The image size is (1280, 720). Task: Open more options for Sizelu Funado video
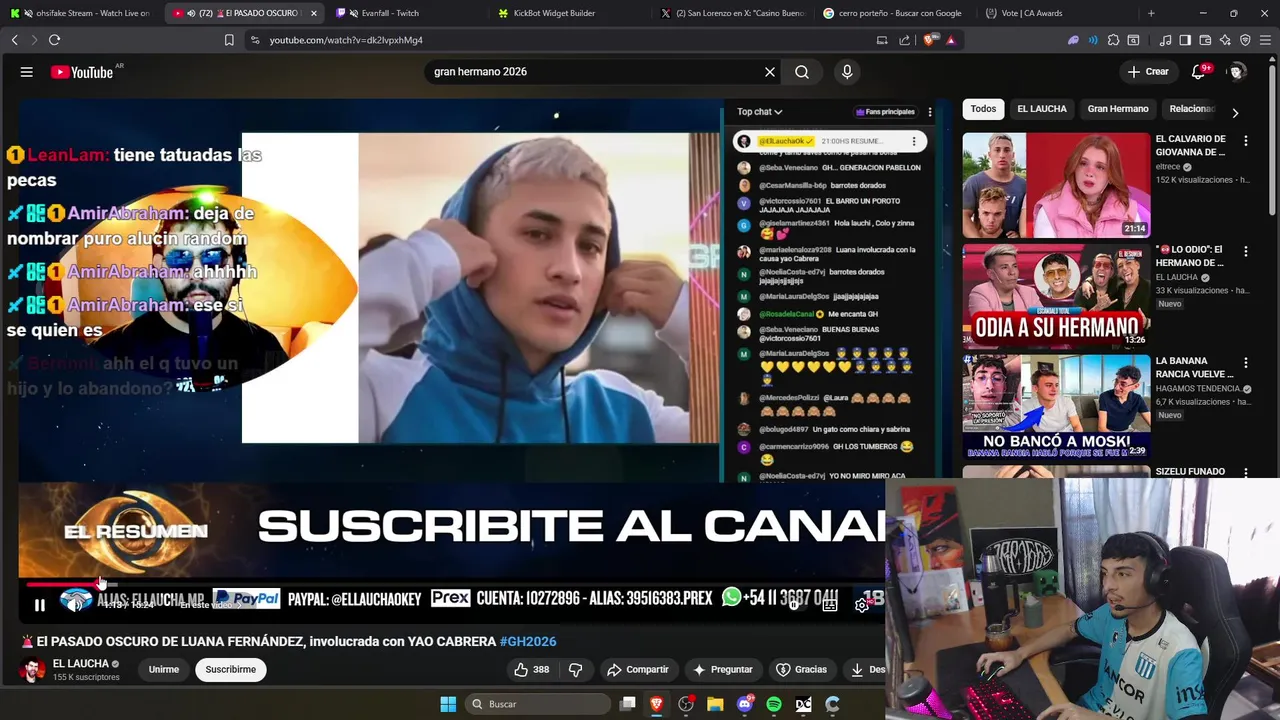pyautogui.click(x=1246, y=472)
